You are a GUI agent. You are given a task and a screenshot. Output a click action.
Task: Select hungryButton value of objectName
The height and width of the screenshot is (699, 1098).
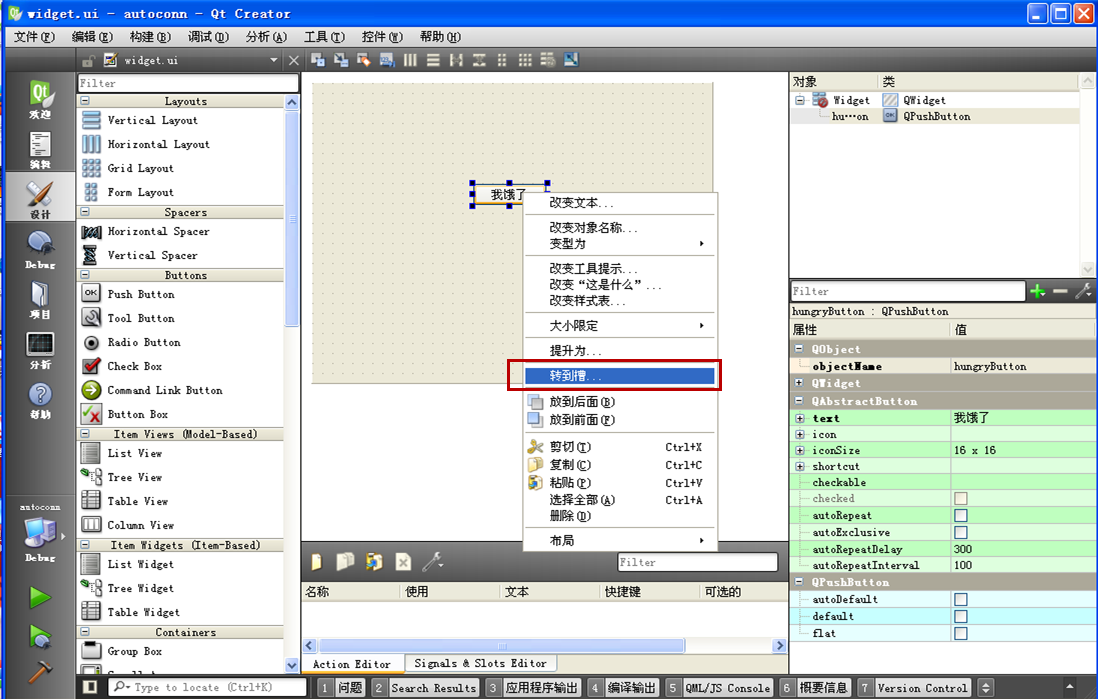[989, 366]
